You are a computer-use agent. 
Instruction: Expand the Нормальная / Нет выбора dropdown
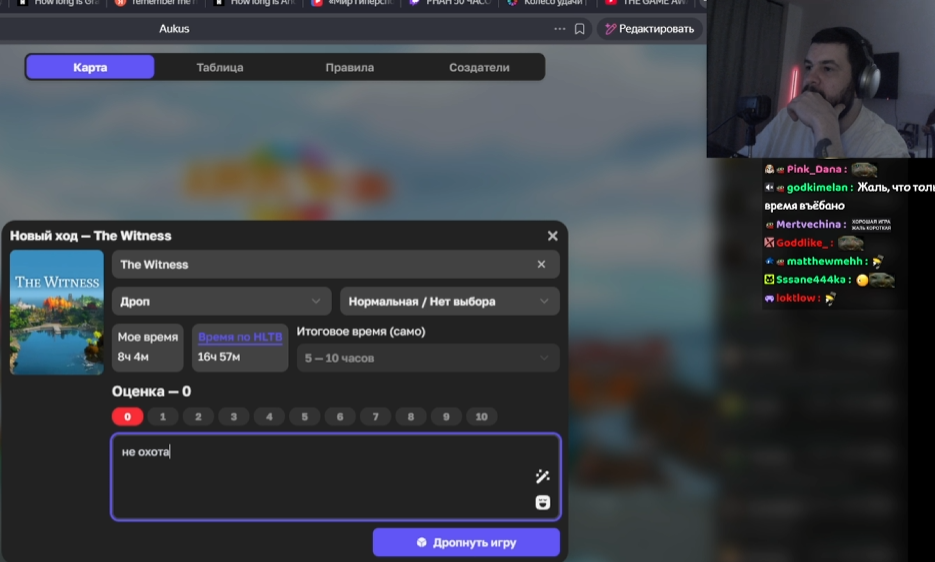(450, 301)
